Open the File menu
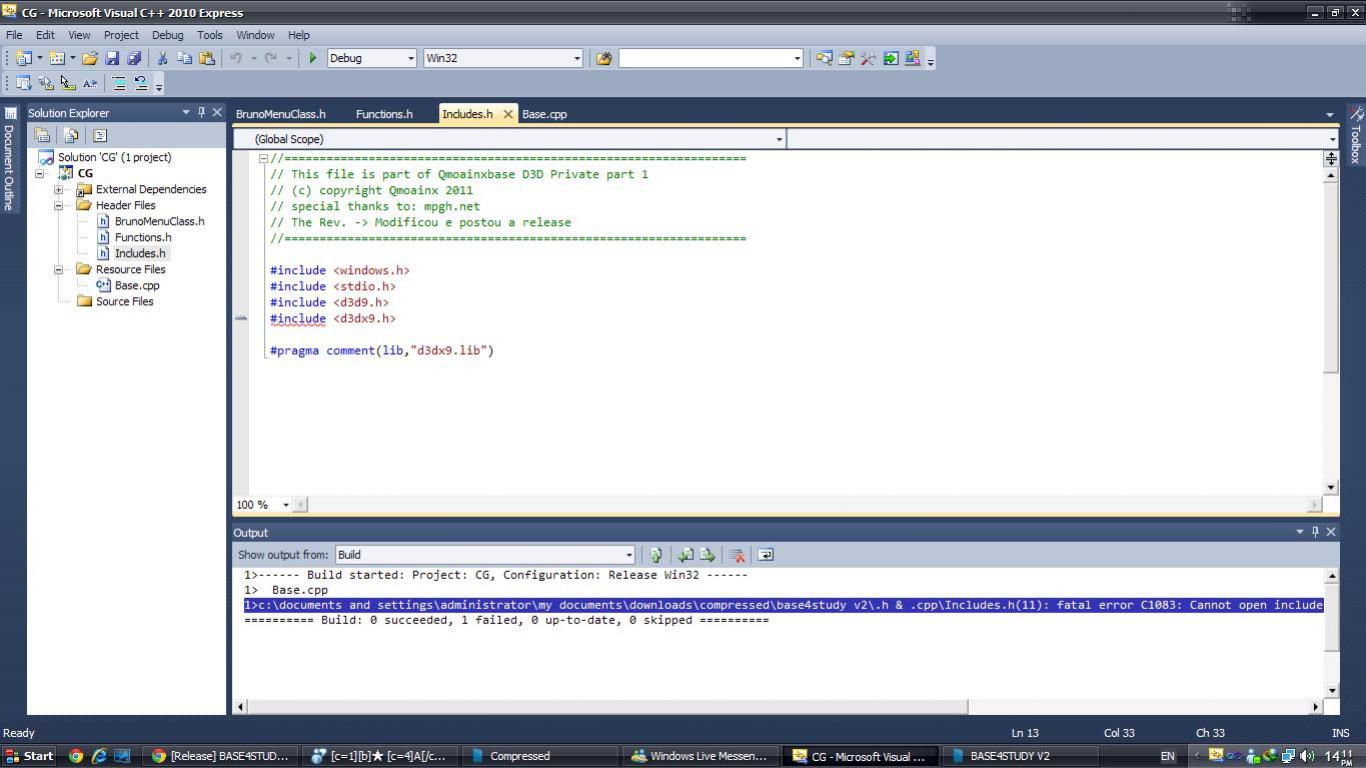 click(14, 35)
